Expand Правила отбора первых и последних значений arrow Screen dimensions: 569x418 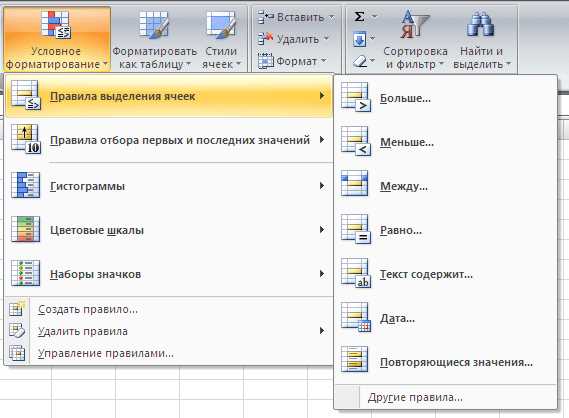pos(322,140)
